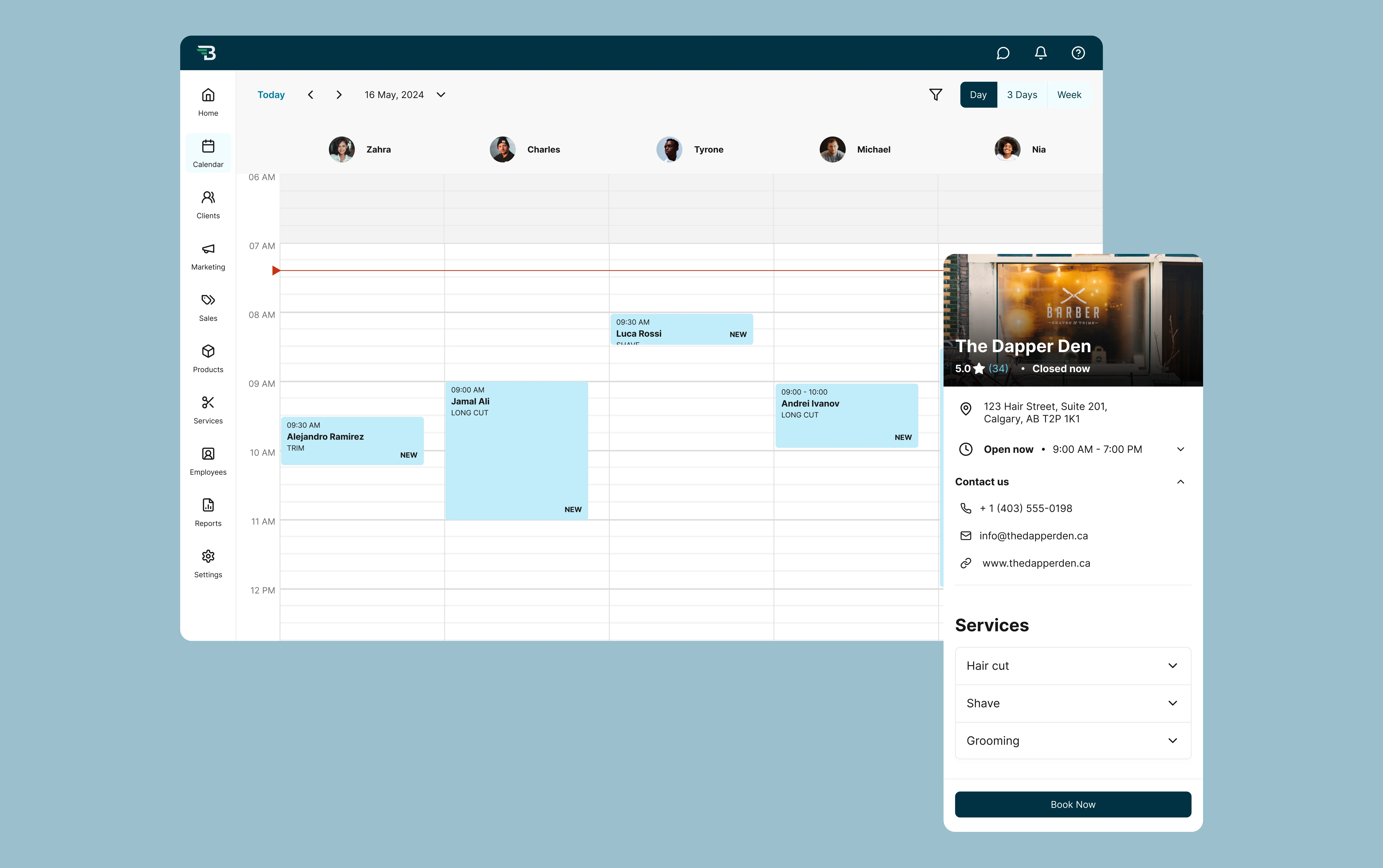The image size is (1383, 868).
Task: Click the Book Now button
Action: point(1072,804)
